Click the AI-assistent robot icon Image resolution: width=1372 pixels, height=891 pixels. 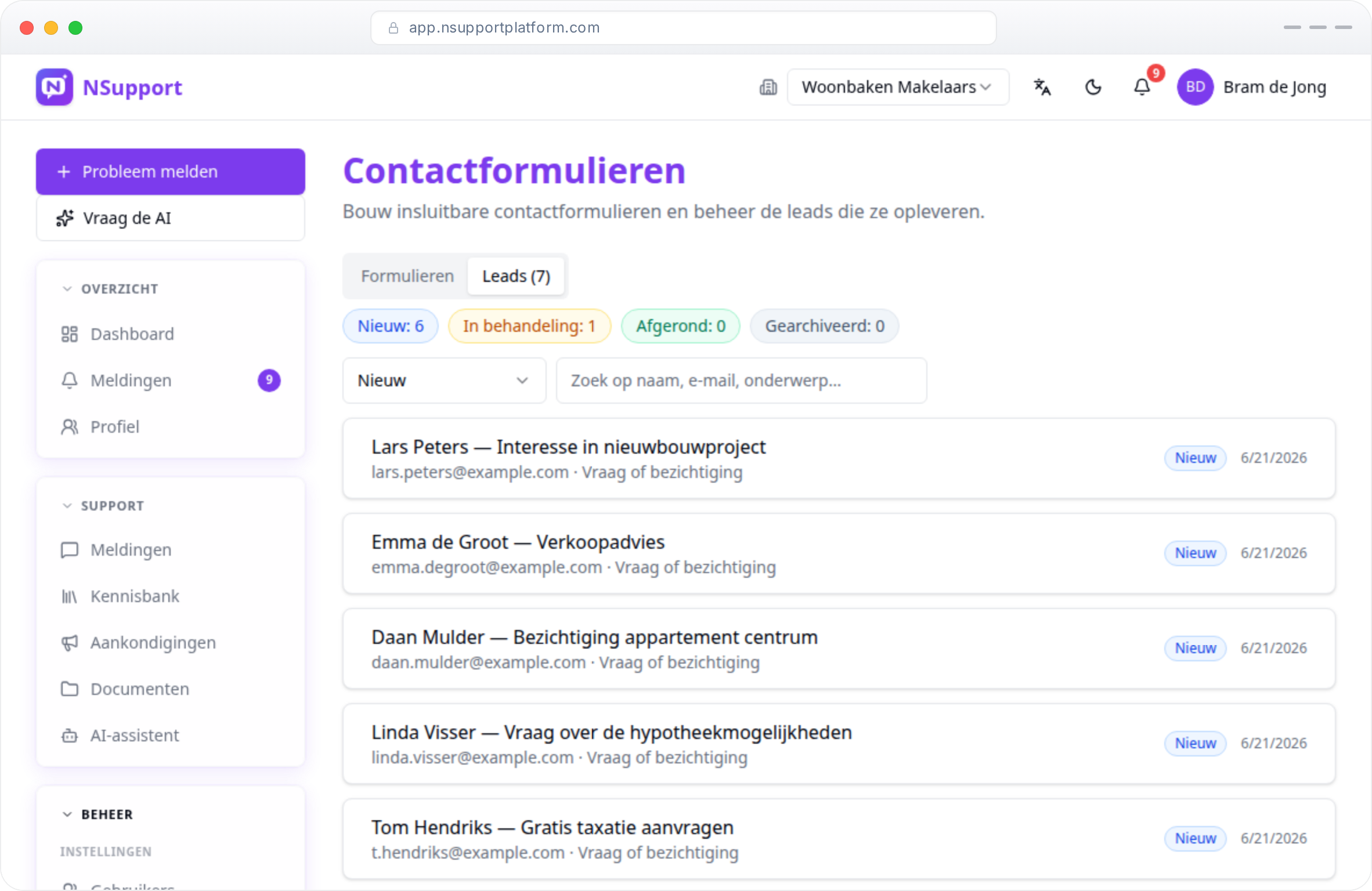pos(70,736)
